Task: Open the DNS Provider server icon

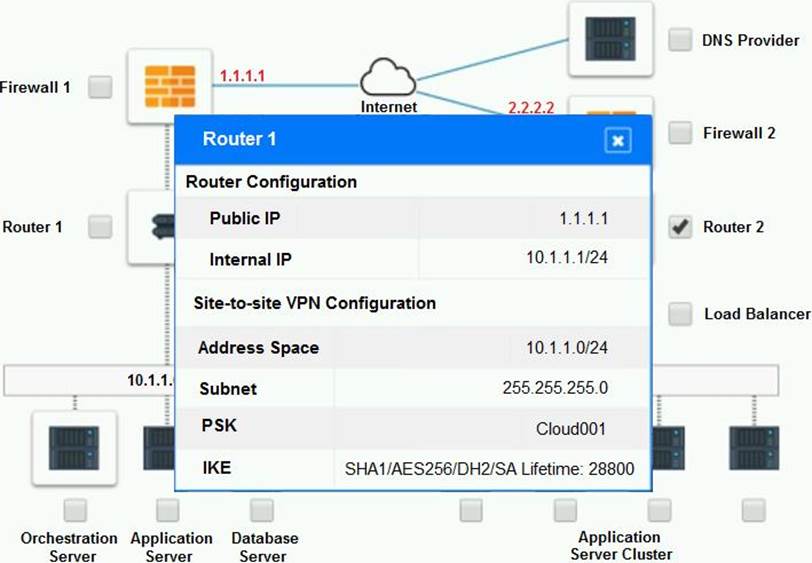Action: [610, 40]
